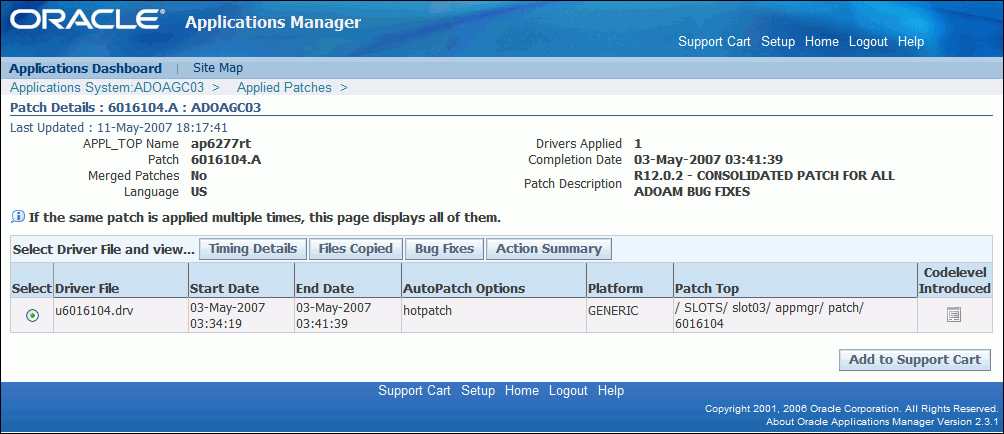Click the Timing Details button

click(253, 249)
